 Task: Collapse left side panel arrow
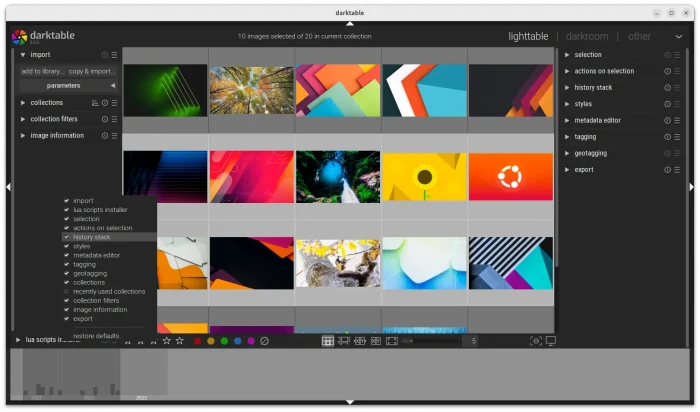(8, 187)
